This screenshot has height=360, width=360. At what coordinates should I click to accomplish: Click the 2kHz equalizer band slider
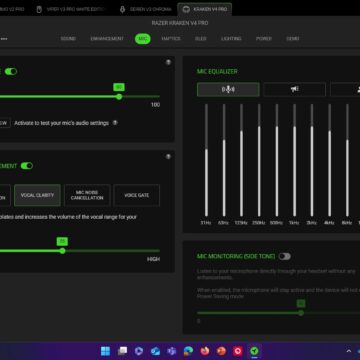[312, 160]
